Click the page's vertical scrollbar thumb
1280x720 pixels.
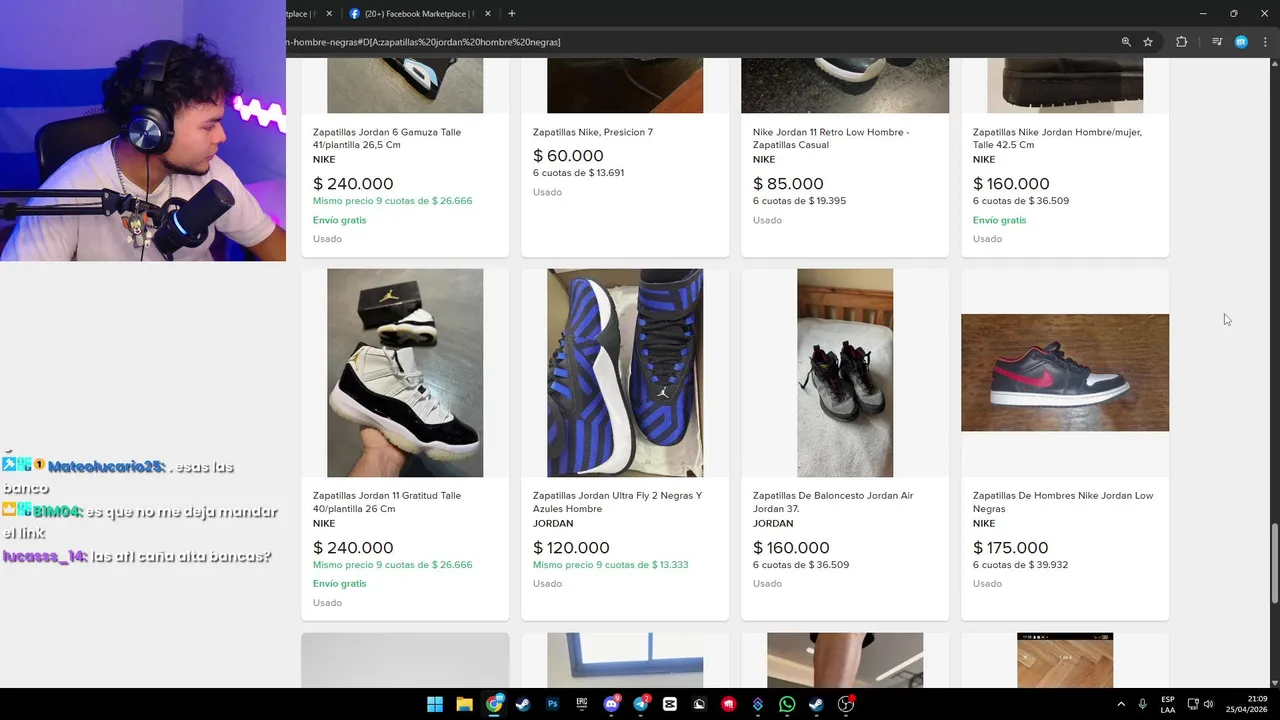click(1274, 563)
